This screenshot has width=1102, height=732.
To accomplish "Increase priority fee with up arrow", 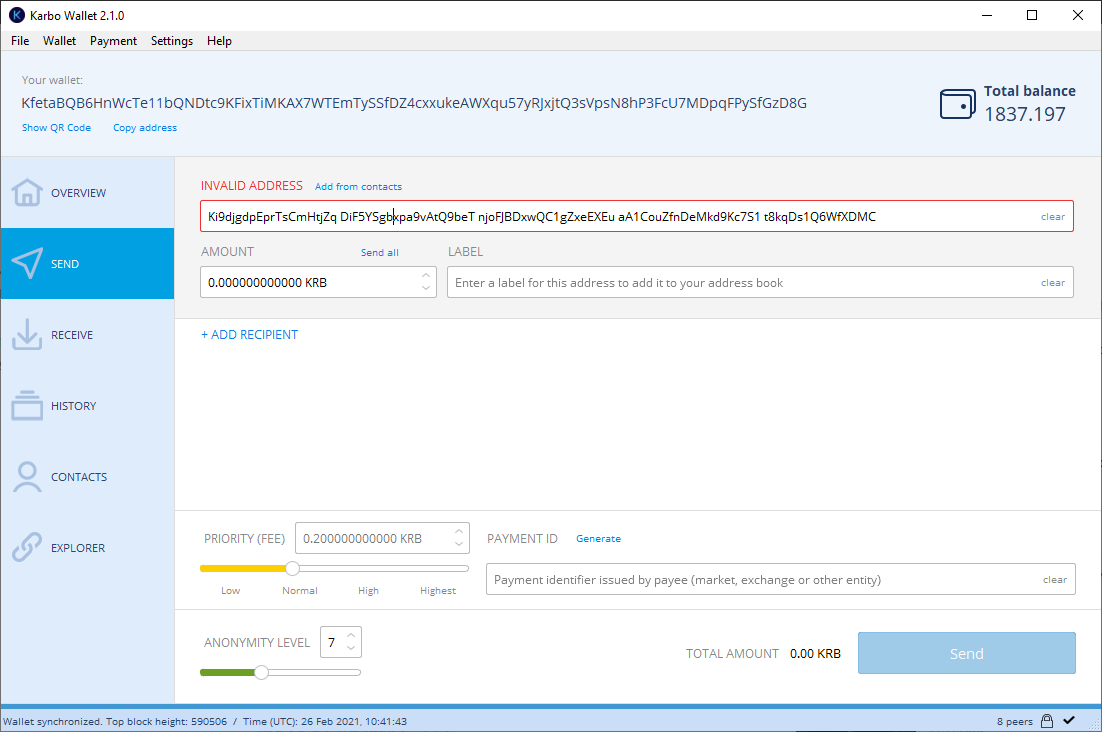I will [x=459, y=532].
